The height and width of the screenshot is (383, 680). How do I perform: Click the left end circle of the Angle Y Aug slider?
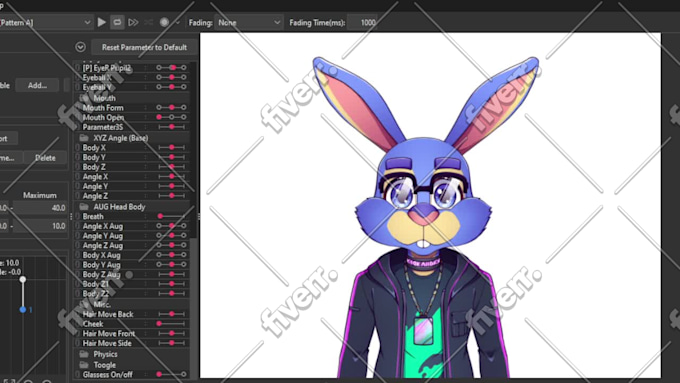(159, 236)
